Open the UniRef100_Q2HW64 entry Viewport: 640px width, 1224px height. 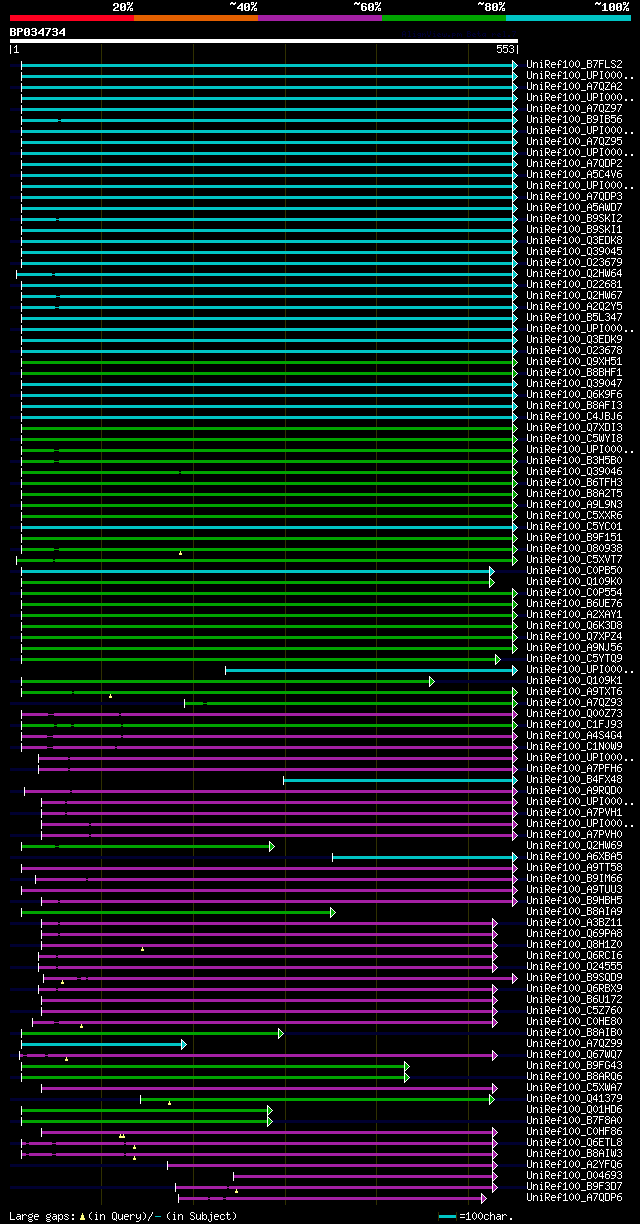point(575,274)
